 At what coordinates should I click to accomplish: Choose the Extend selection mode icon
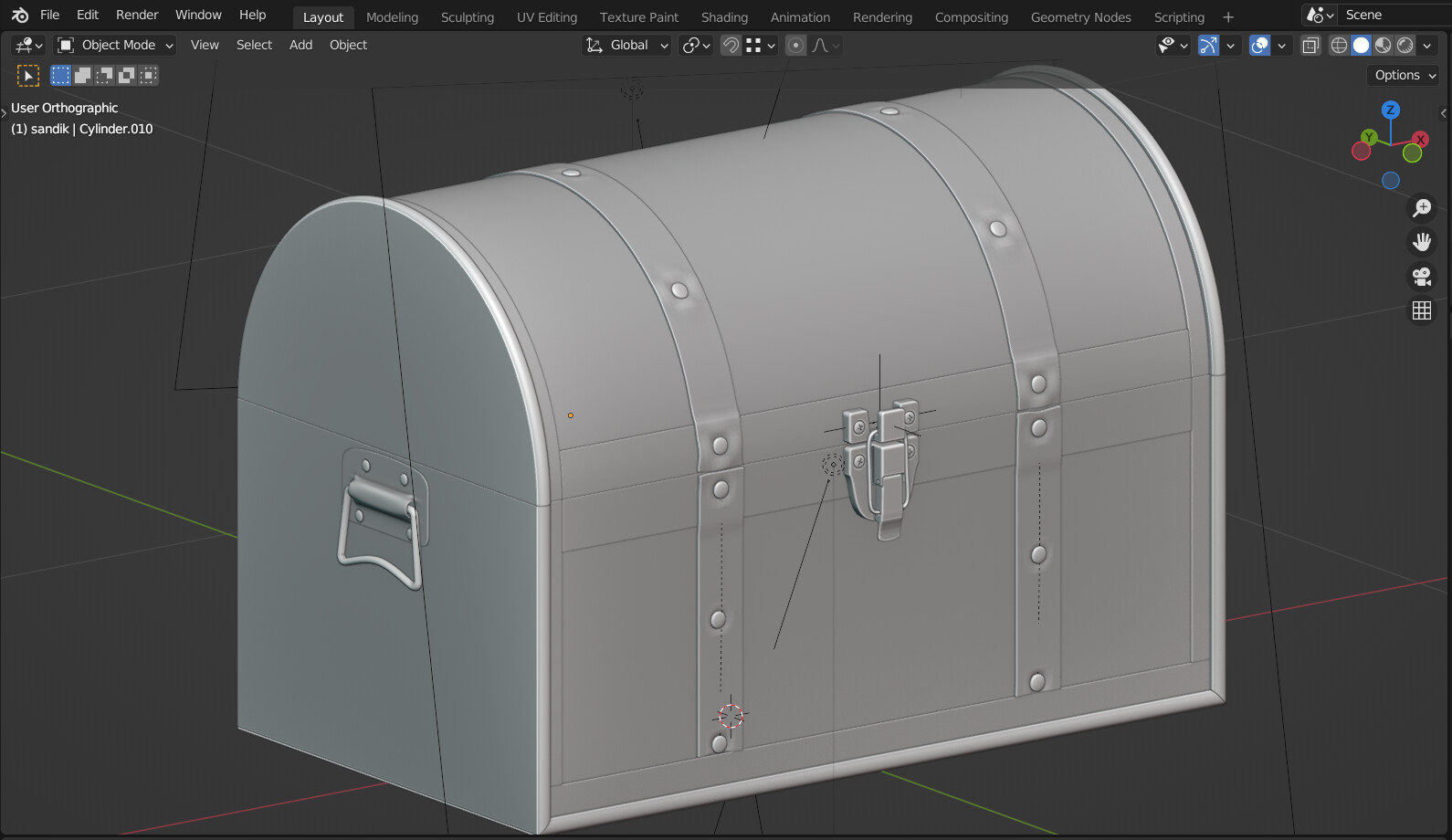(83, 76)
